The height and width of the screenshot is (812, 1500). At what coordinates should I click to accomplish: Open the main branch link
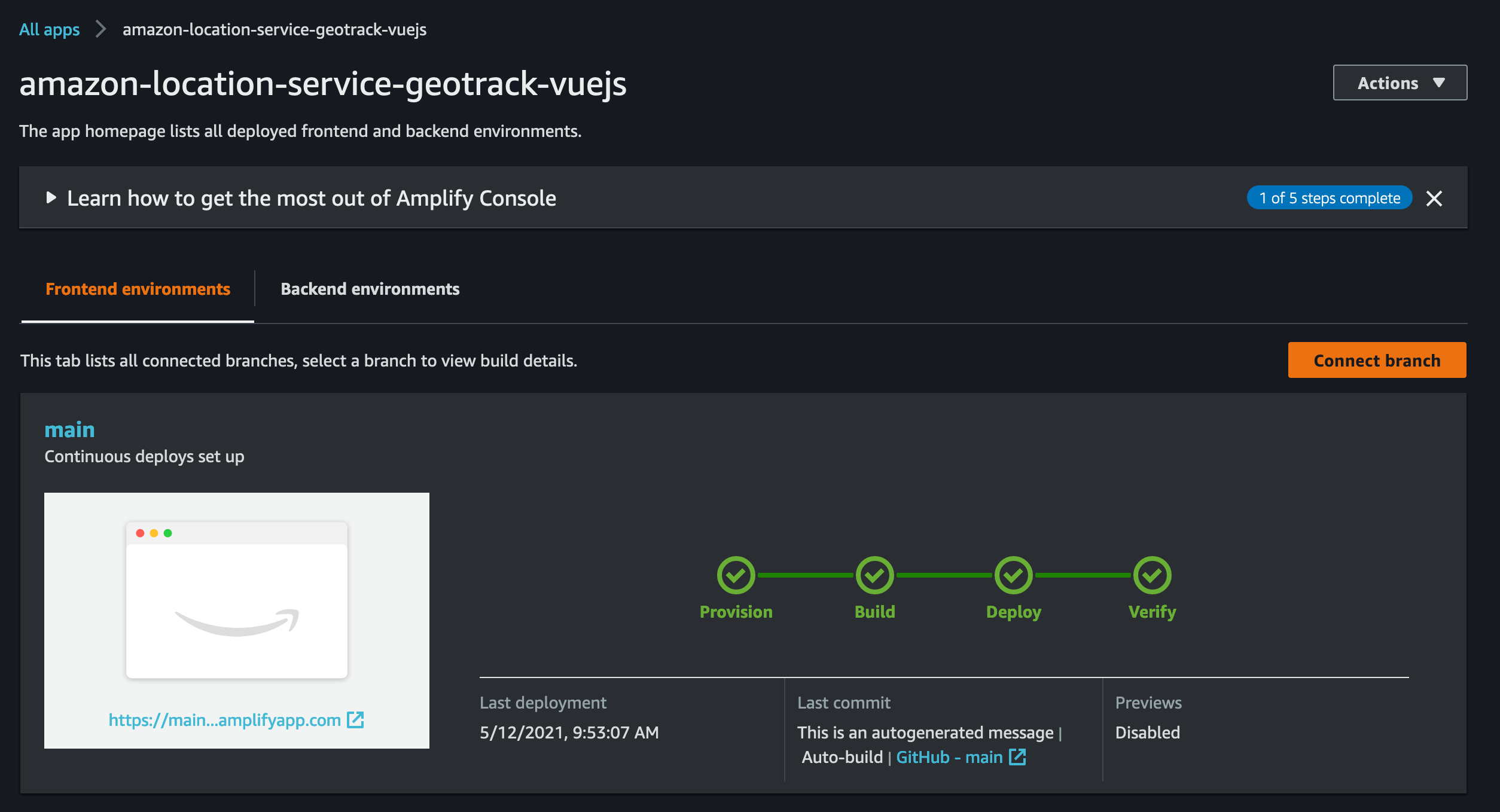click(x=69, y=429)
